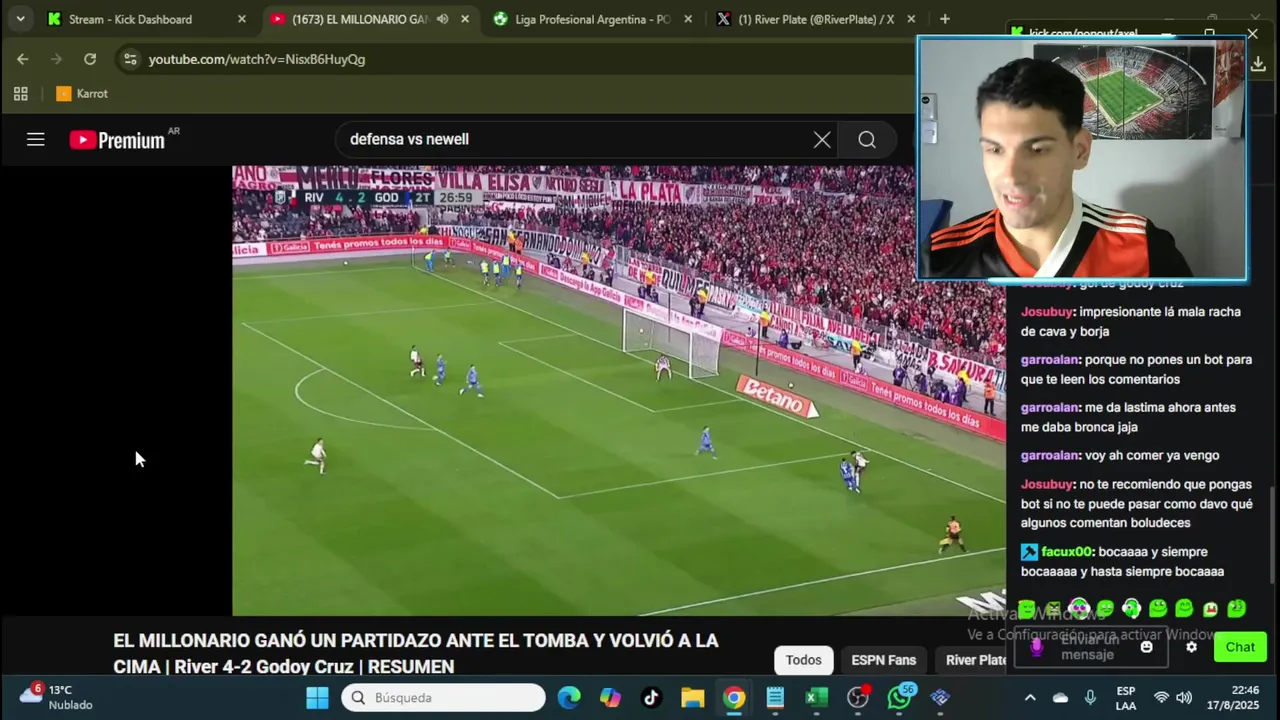Image resolution: width=1280 pixels, height=720 pixels.
Task: Select the Todos filter chip
Action: click(803, 660)
